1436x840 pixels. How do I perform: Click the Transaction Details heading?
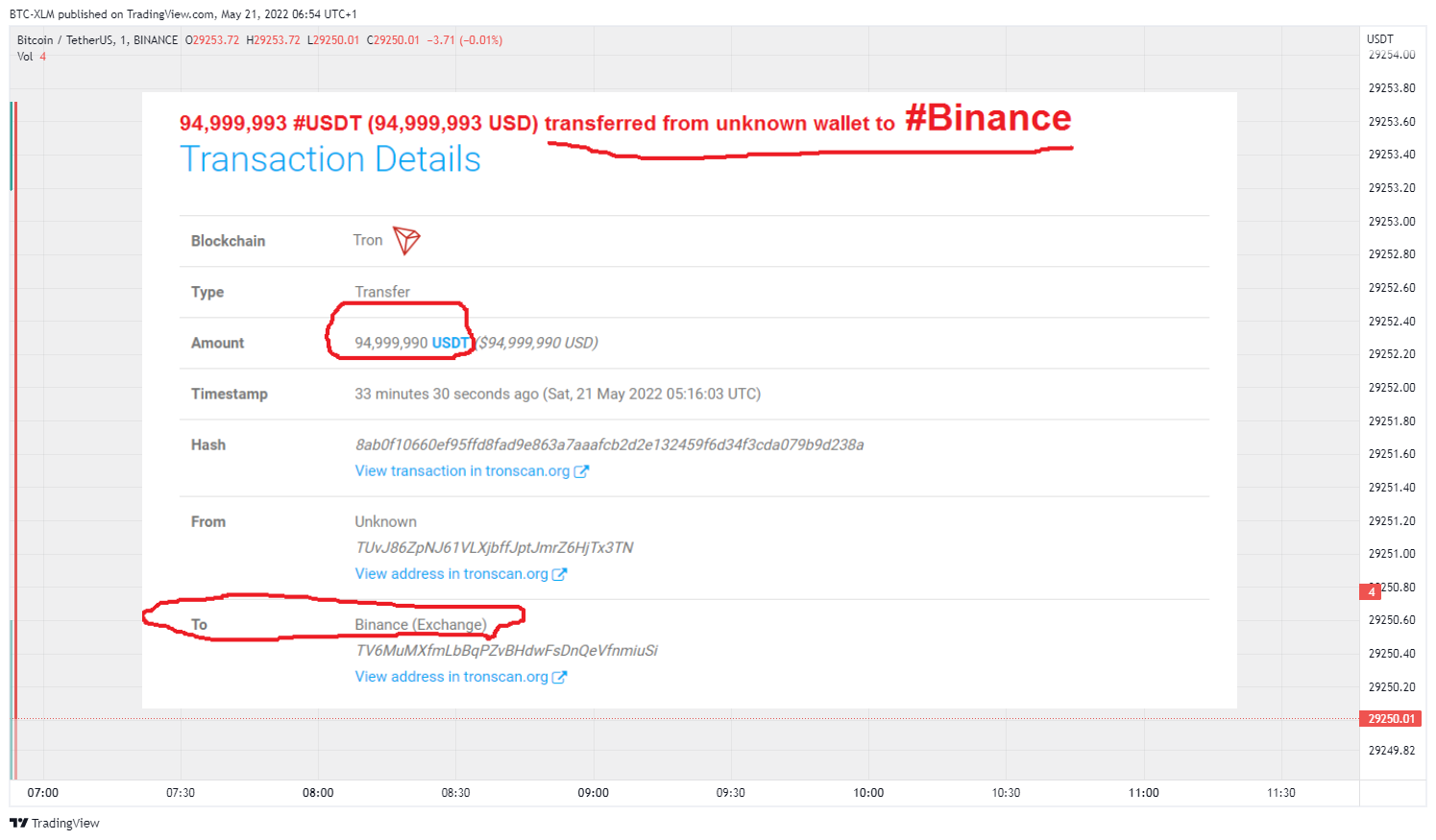click(x=330, y=159)
